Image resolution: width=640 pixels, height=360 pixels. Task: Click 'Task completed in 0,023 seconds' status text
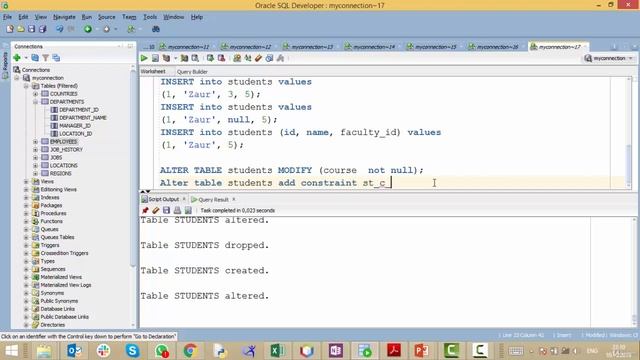click(x=238, y=211)
